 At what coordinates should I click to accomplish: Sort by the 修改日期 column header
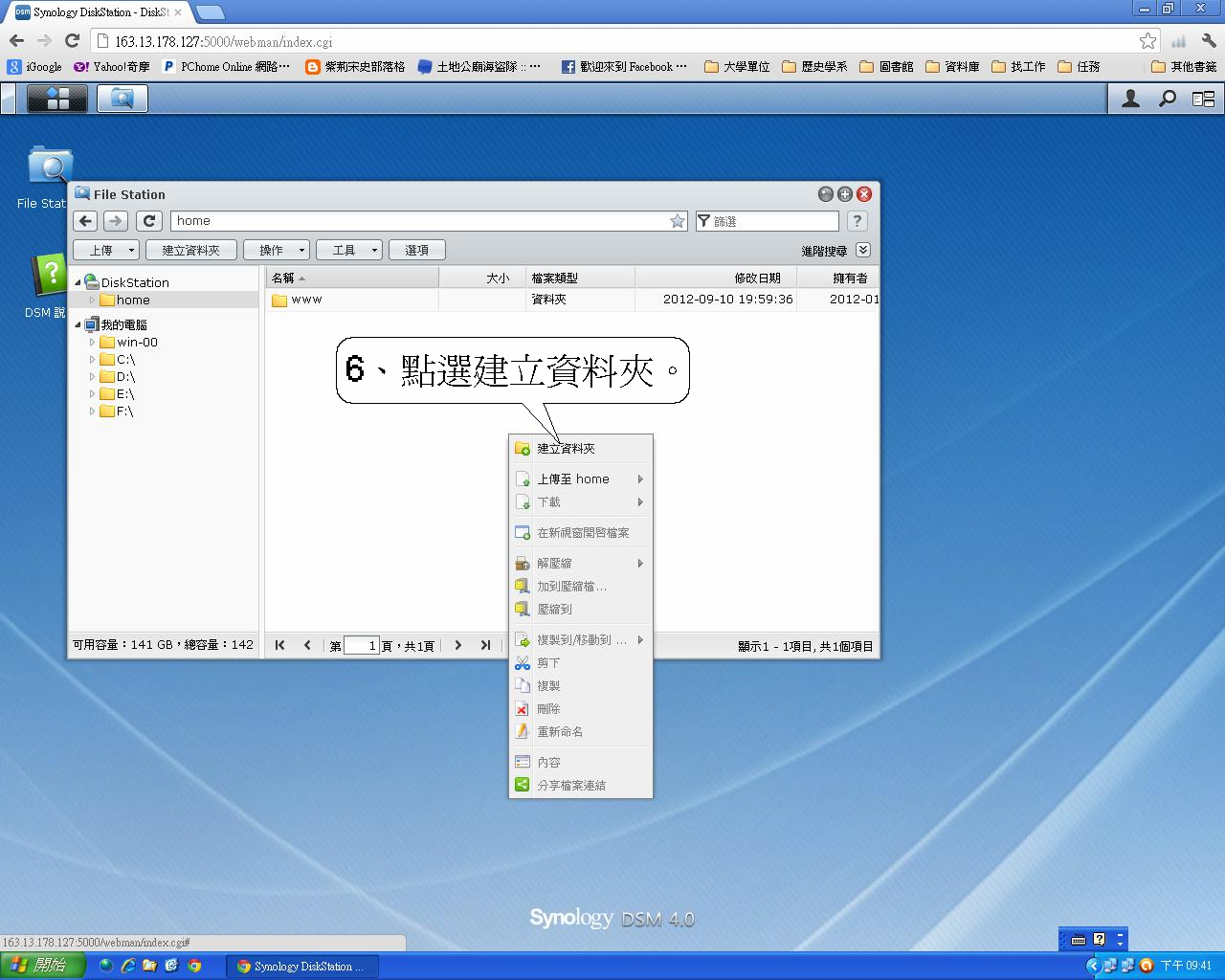[x=716, y=278]
